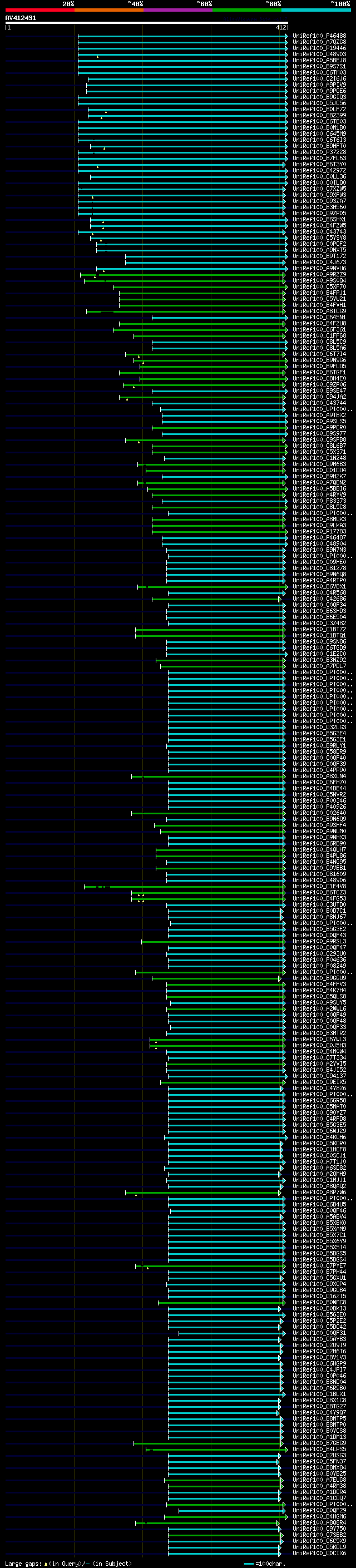Select hit label UniRef100_A9PIV9
Image resolution: width=356 pixels, height=1568 pixels.
coord(319,85)
